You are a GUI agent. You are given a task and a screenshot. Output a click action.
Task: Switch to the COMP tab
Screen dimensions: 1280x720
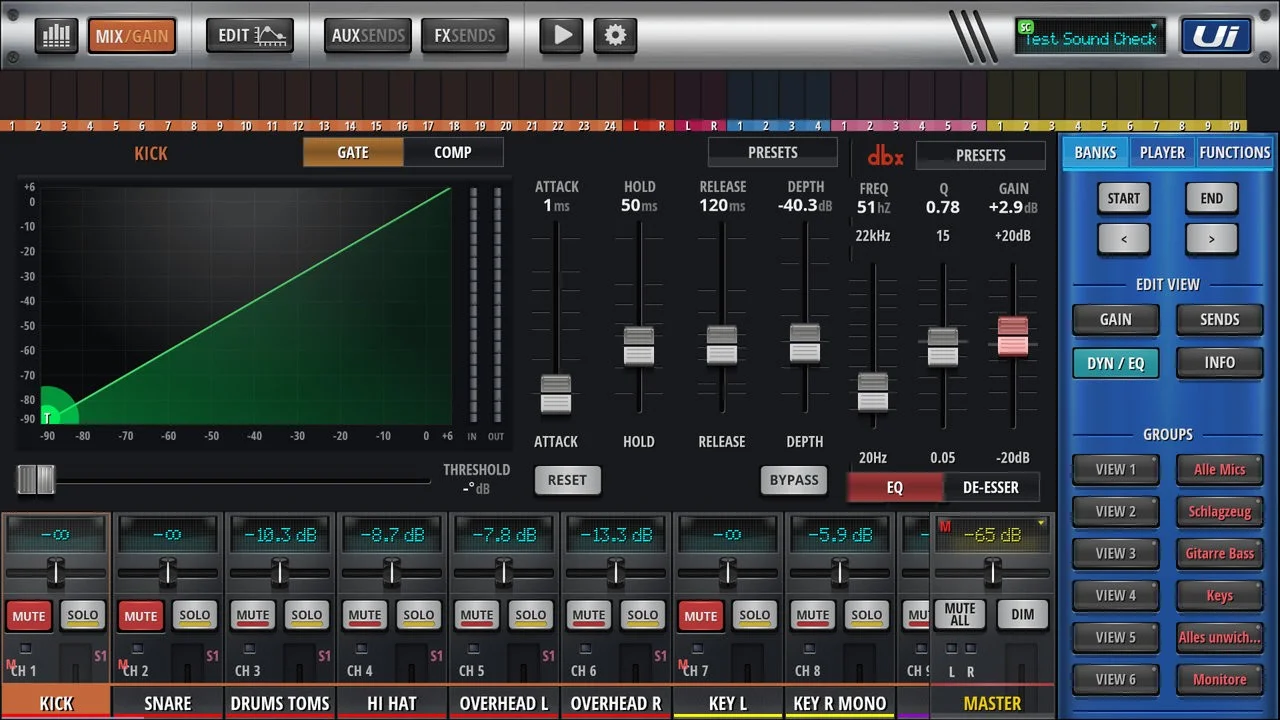click(x=453, y=152)
